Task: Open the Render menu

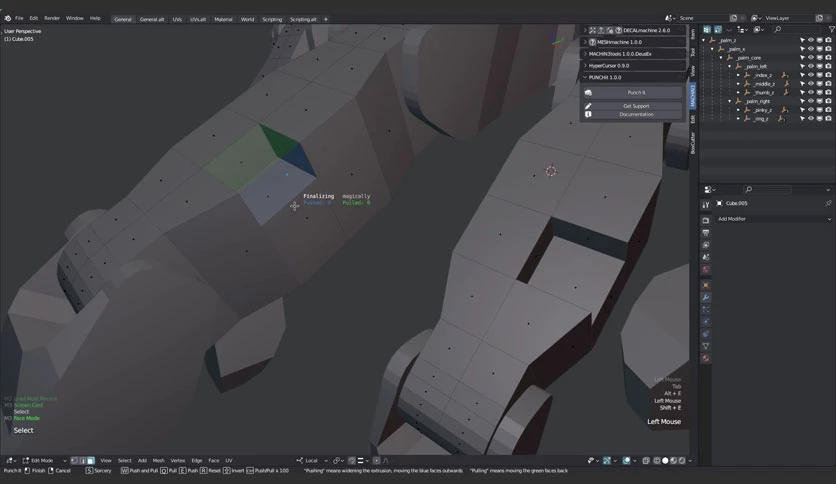Action: [52, 18]
